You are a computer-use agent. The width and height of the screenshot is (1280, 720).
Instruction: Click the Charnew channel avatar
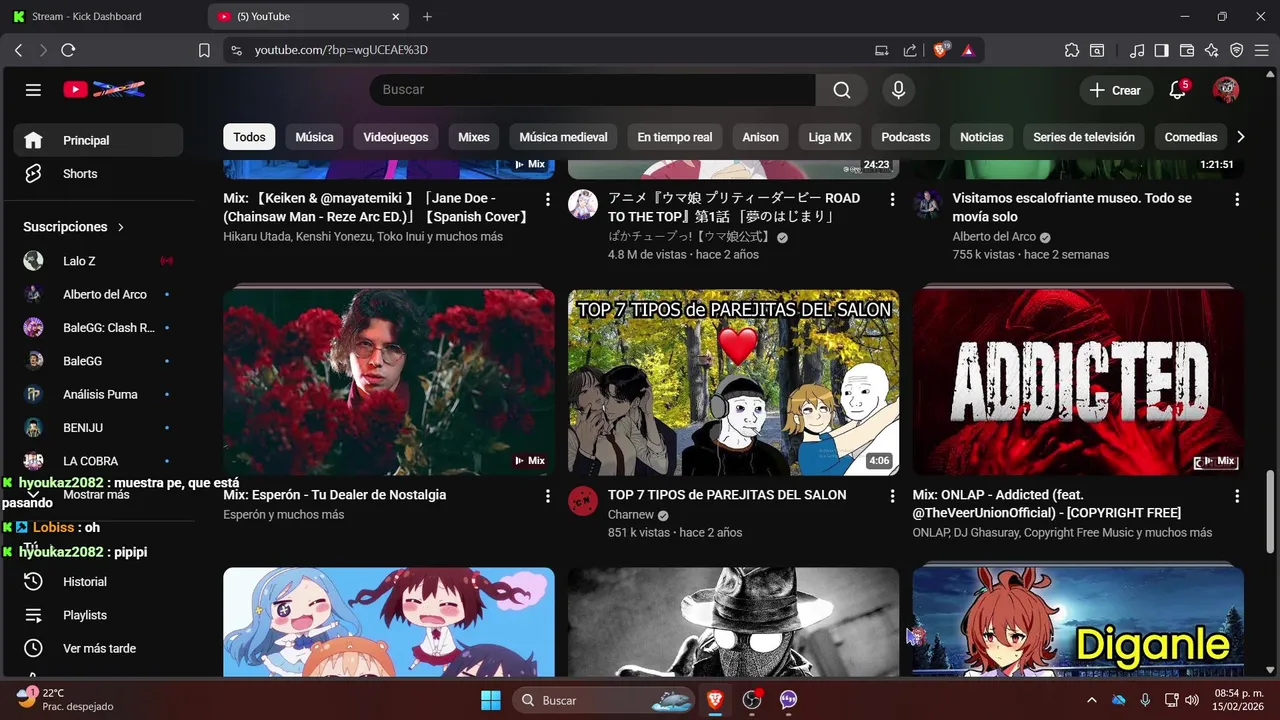[x=583, y=501]
